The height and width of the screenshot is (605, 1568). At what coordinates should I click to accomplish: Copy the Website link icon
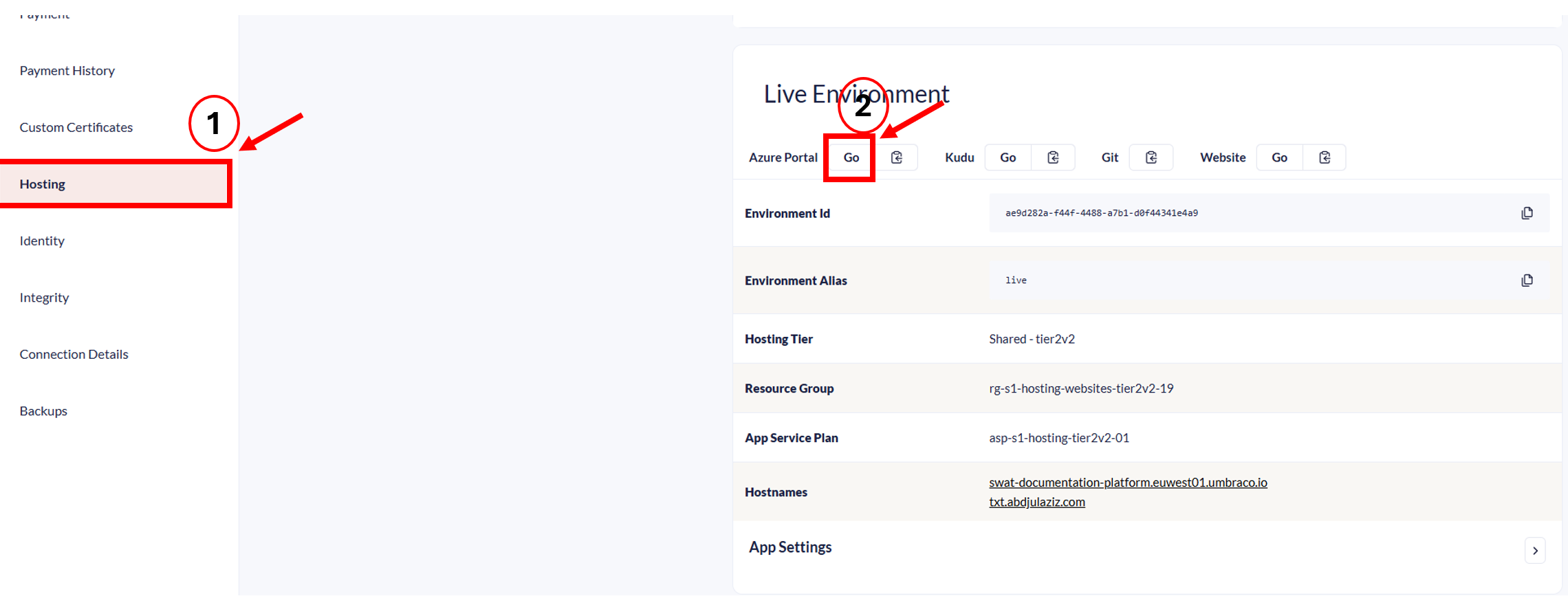1325,157
